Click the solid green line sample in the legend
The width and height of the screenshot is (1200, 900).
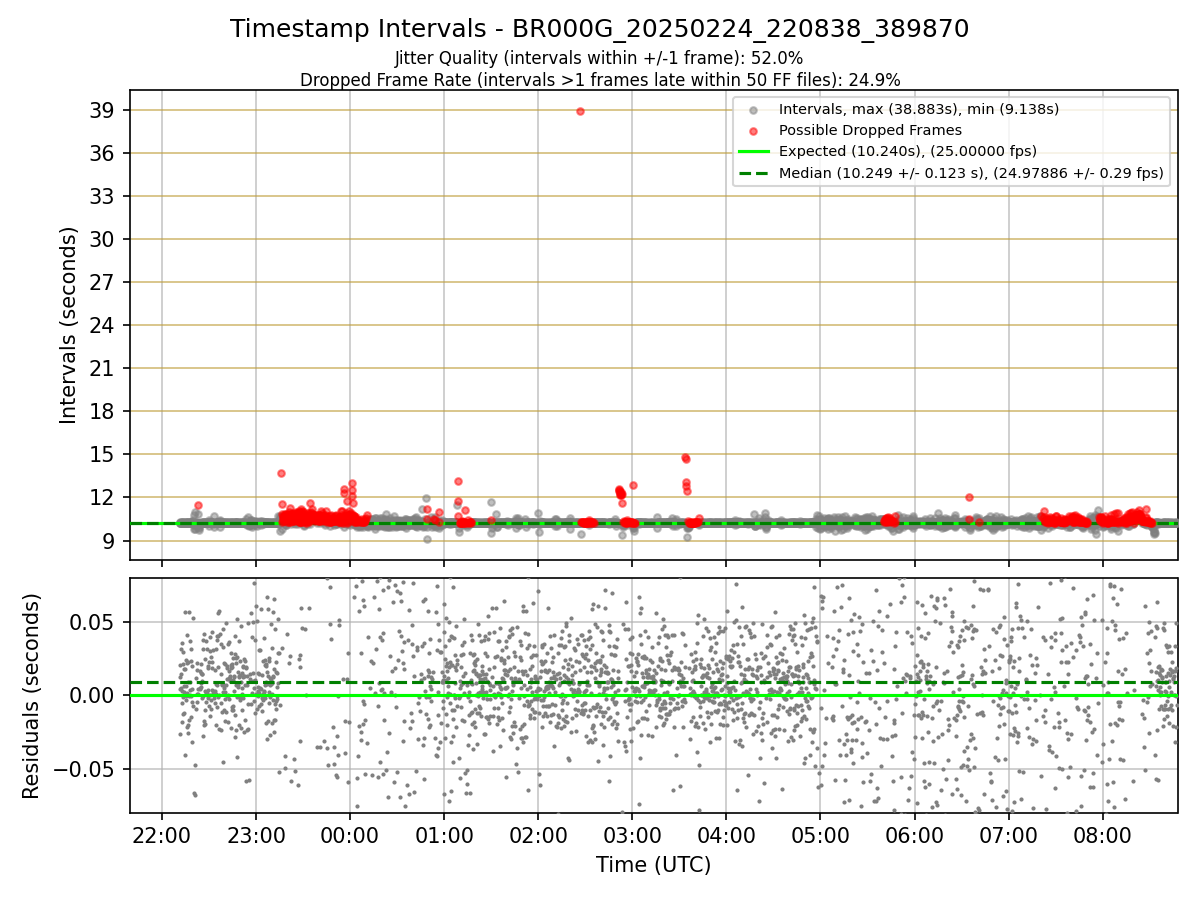click(x=754, y=152)
